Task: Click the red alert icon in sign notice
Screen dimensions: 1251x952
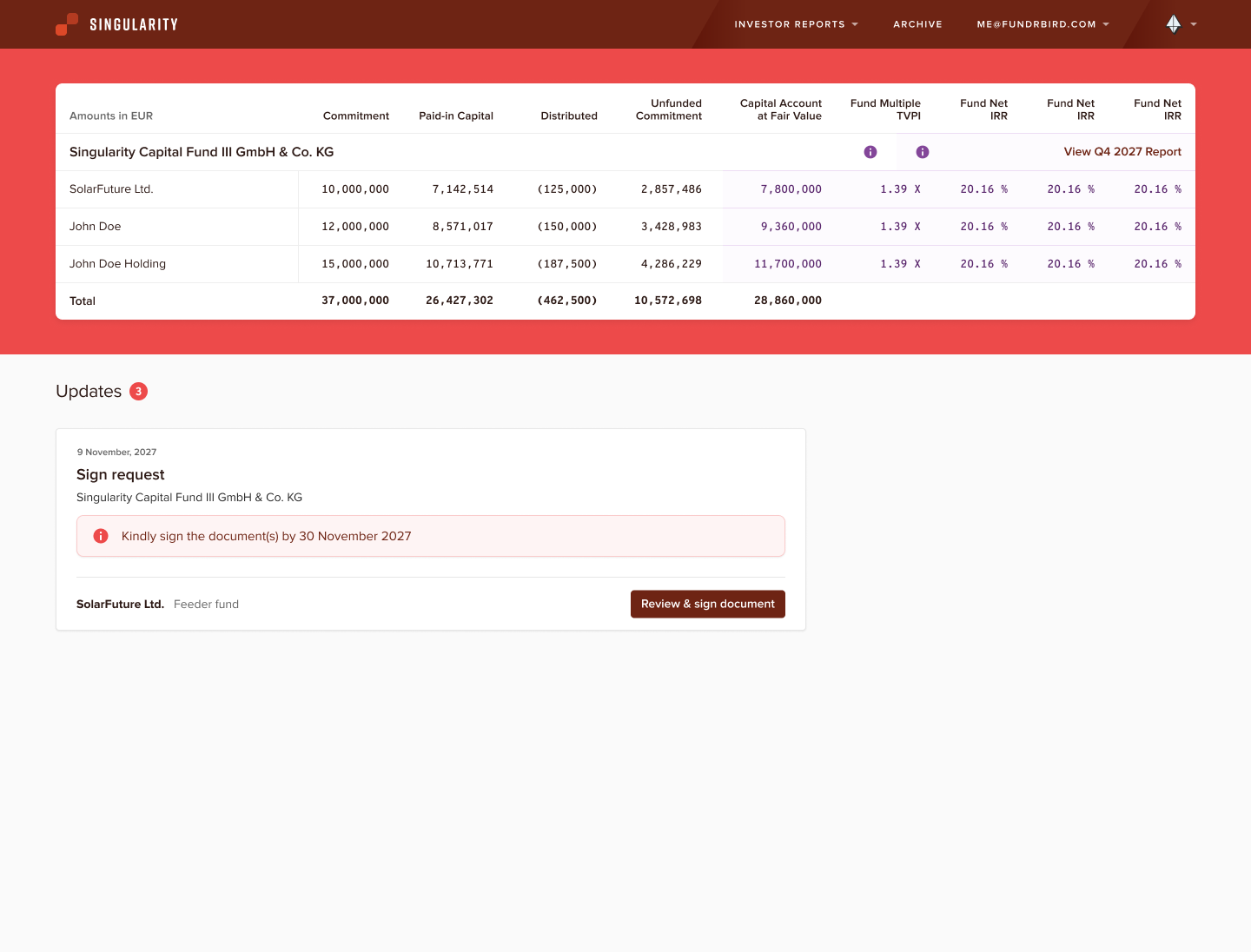Action: click(101, 536)
